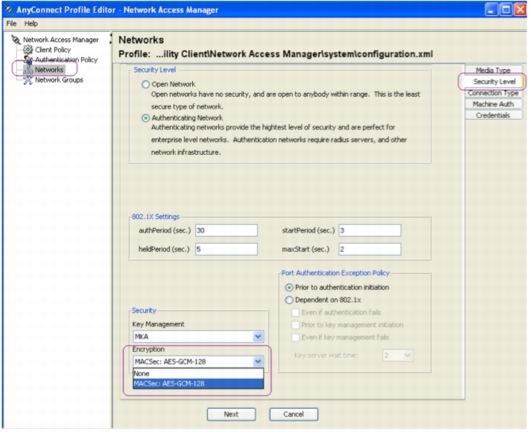
Task: Click the Network Access Manager root icon
Action: pyautogui.click(x=16, y=40)
